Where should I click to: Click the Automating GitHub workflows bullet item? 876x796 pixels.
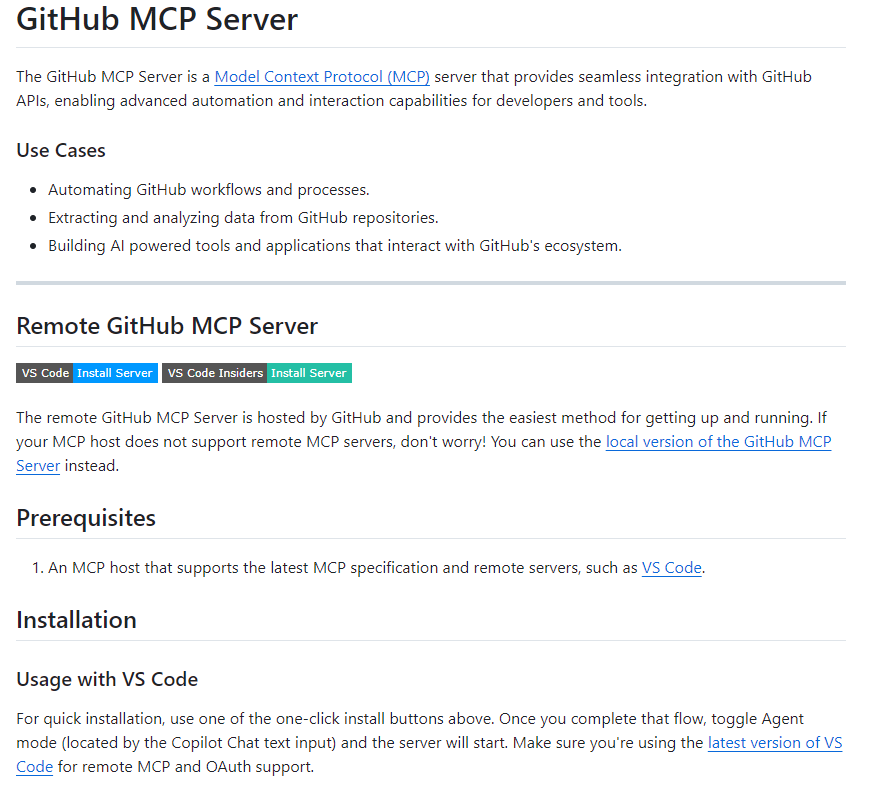pyautogui.click(x=208, y=190)
